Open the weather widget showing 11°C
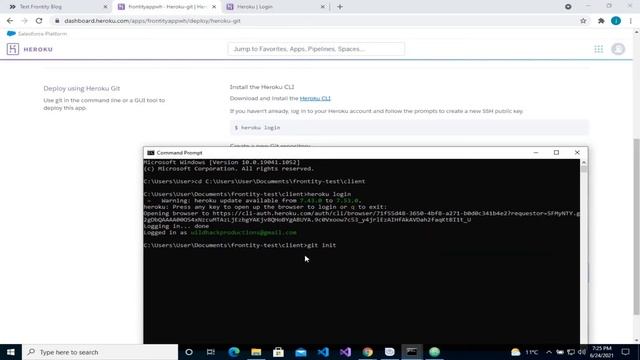 [524, 352]
